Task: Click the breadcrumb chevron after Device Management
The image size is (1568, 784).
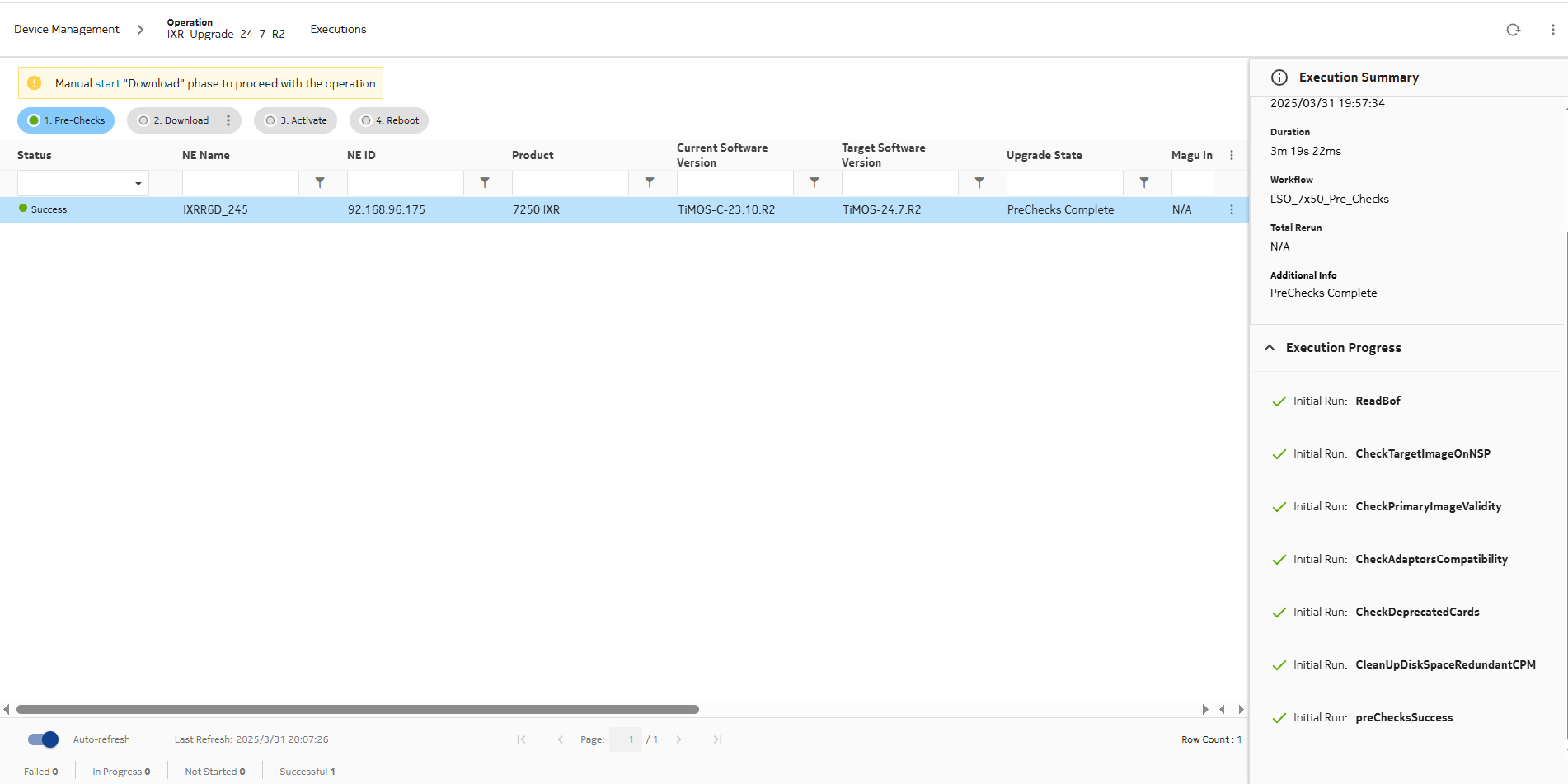Action: 140,30
